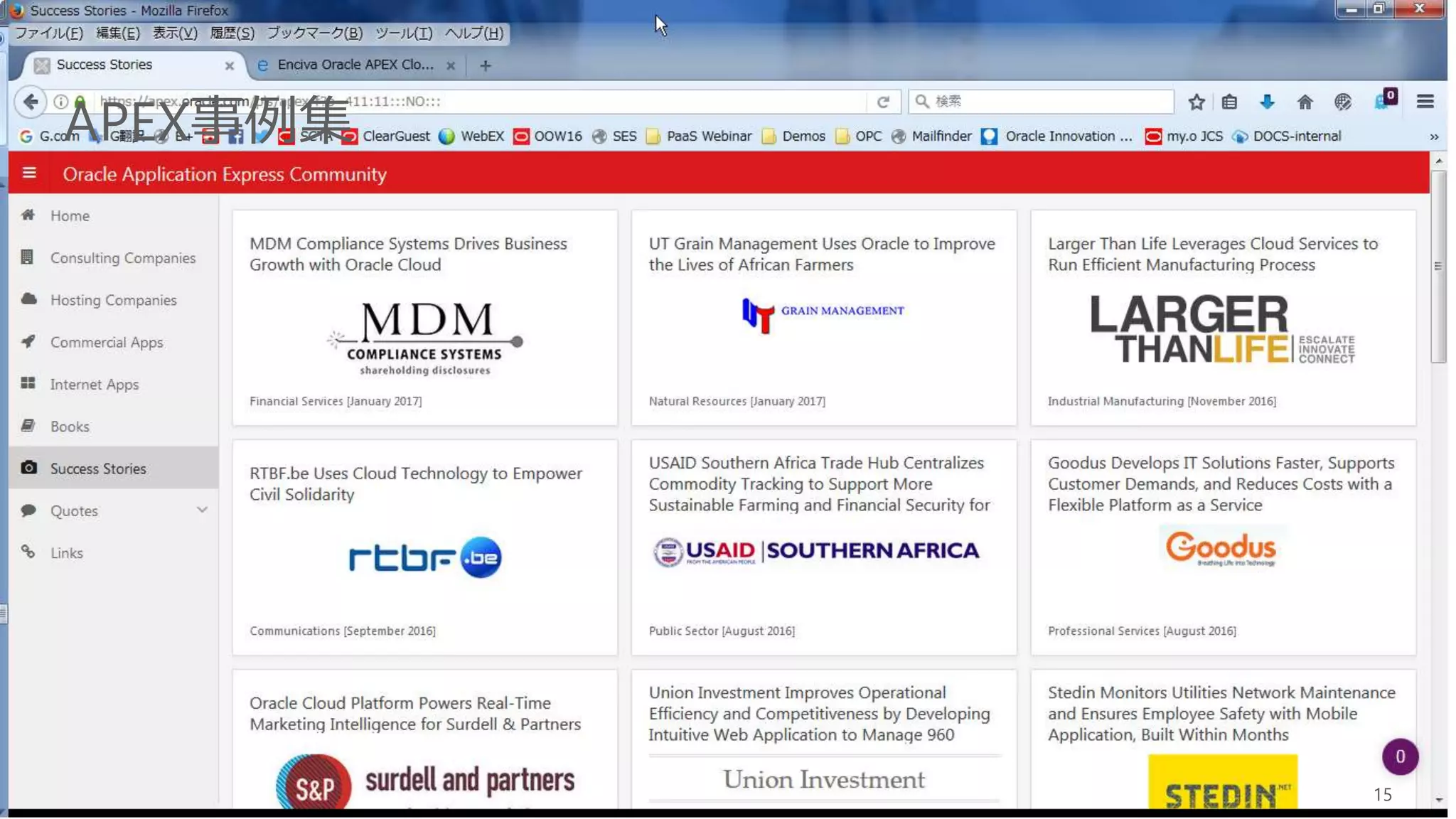The height and width of the screenshot is (819, 1456).
Task: Open the Firefox hamburger menu
Action: click(1425, 102)
